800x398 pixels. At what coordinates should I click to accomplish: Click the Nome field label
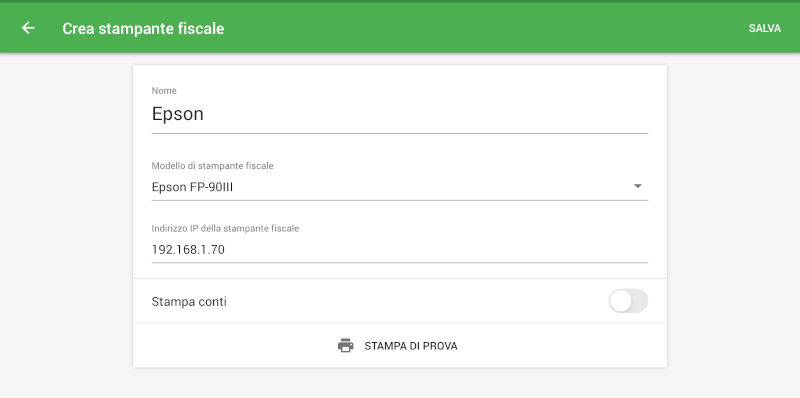(164, 91)
